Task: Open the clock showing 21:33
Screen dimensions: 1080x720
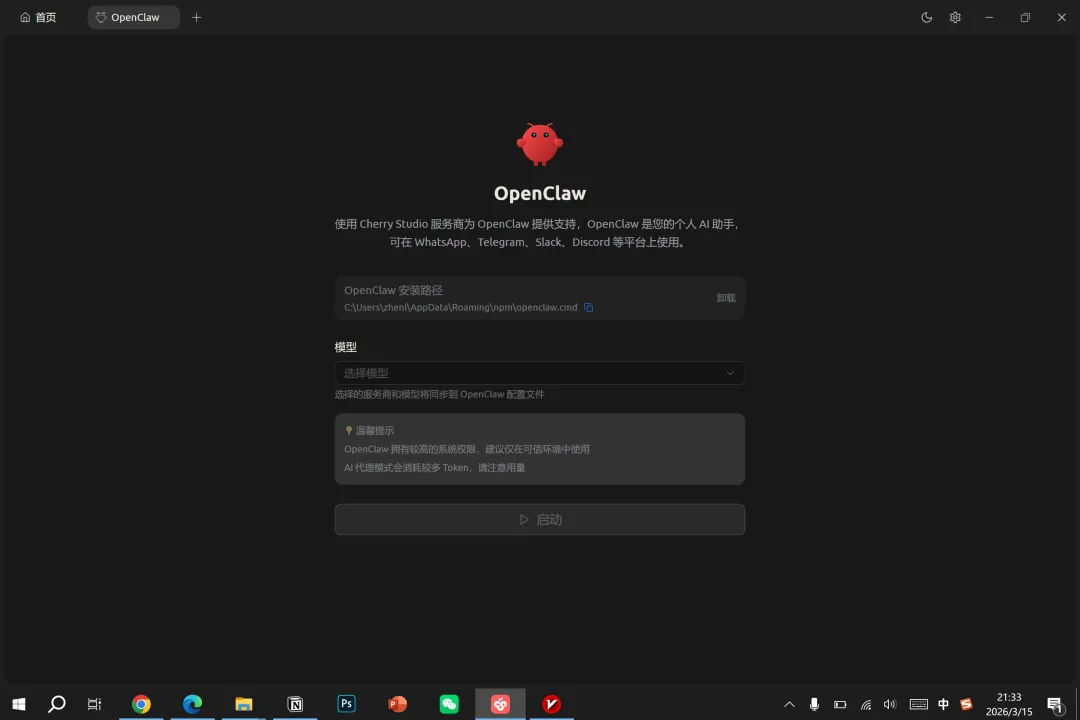Action: point(1008,704)
